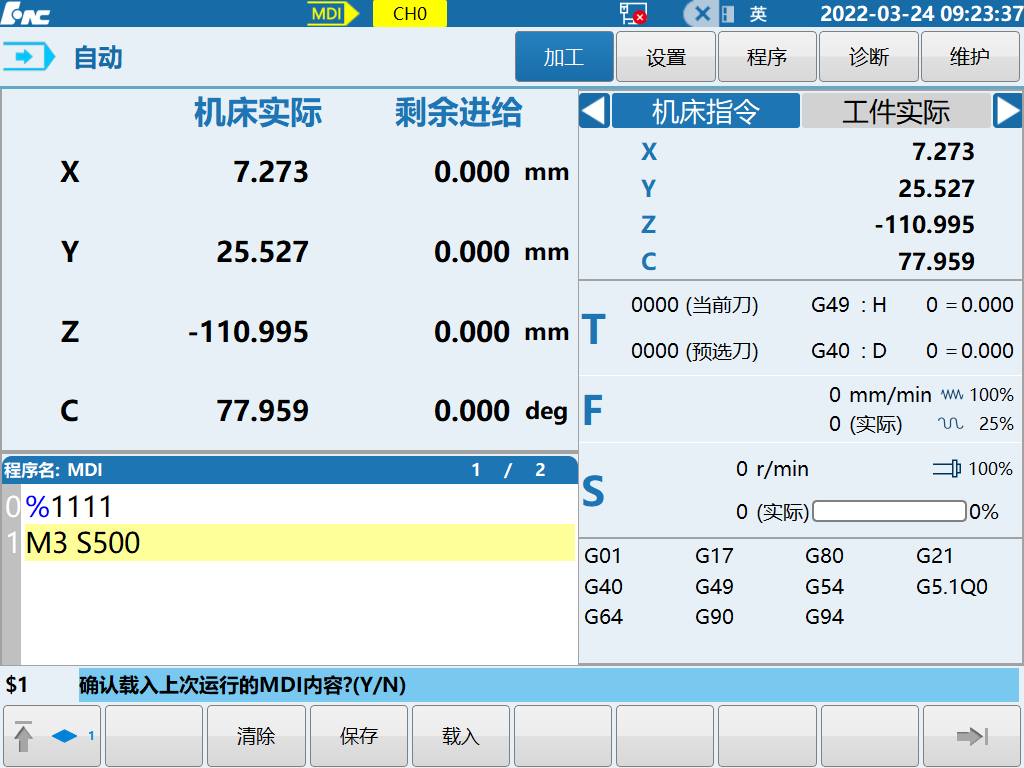This screenshot has width=1024, height=768.
Task: Open the 程序 program menu
Action: point(767,57)
